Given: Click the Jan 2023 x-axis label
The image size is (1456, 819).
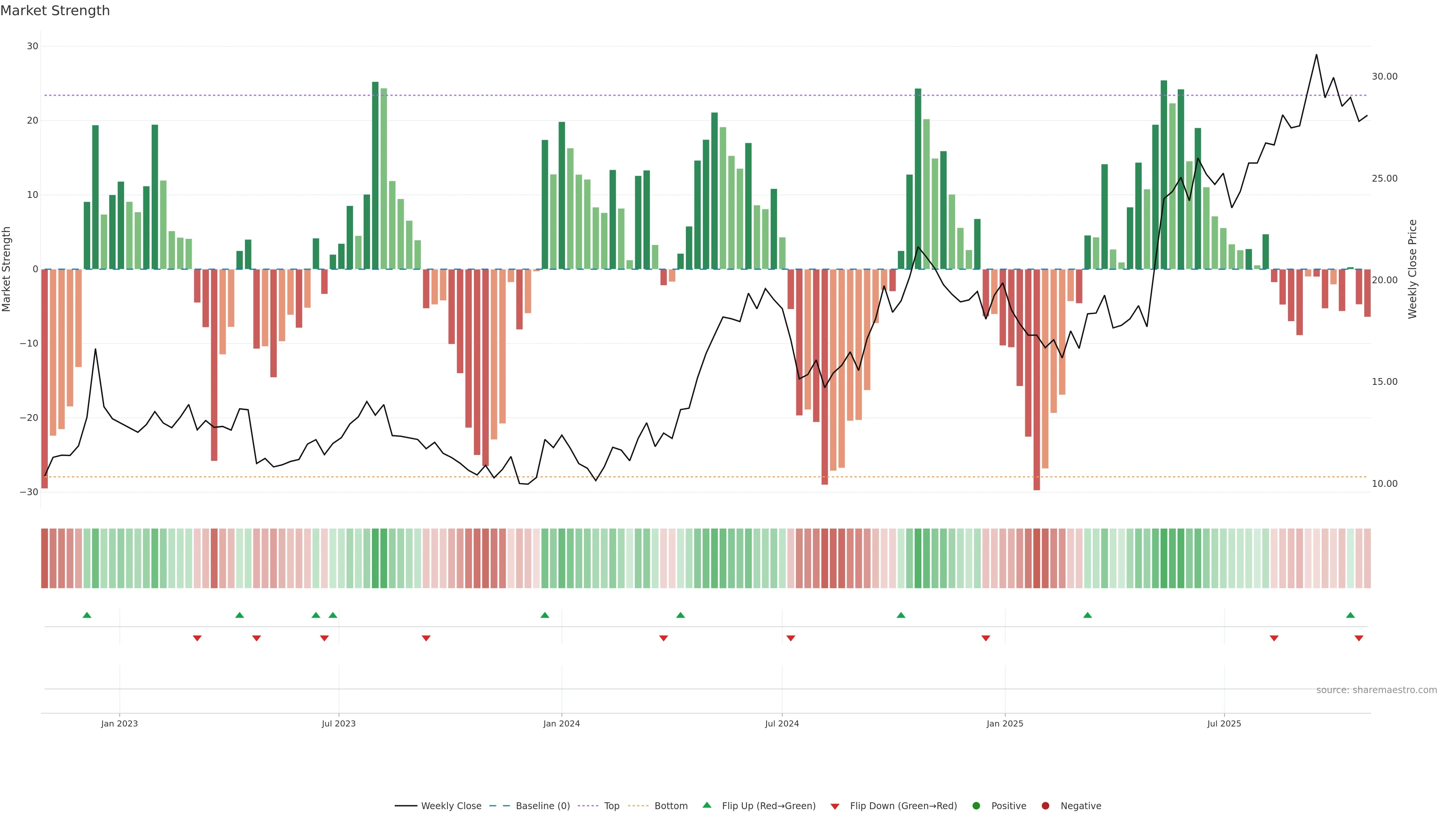Looking at the screenshot, I should coord(119,723).
